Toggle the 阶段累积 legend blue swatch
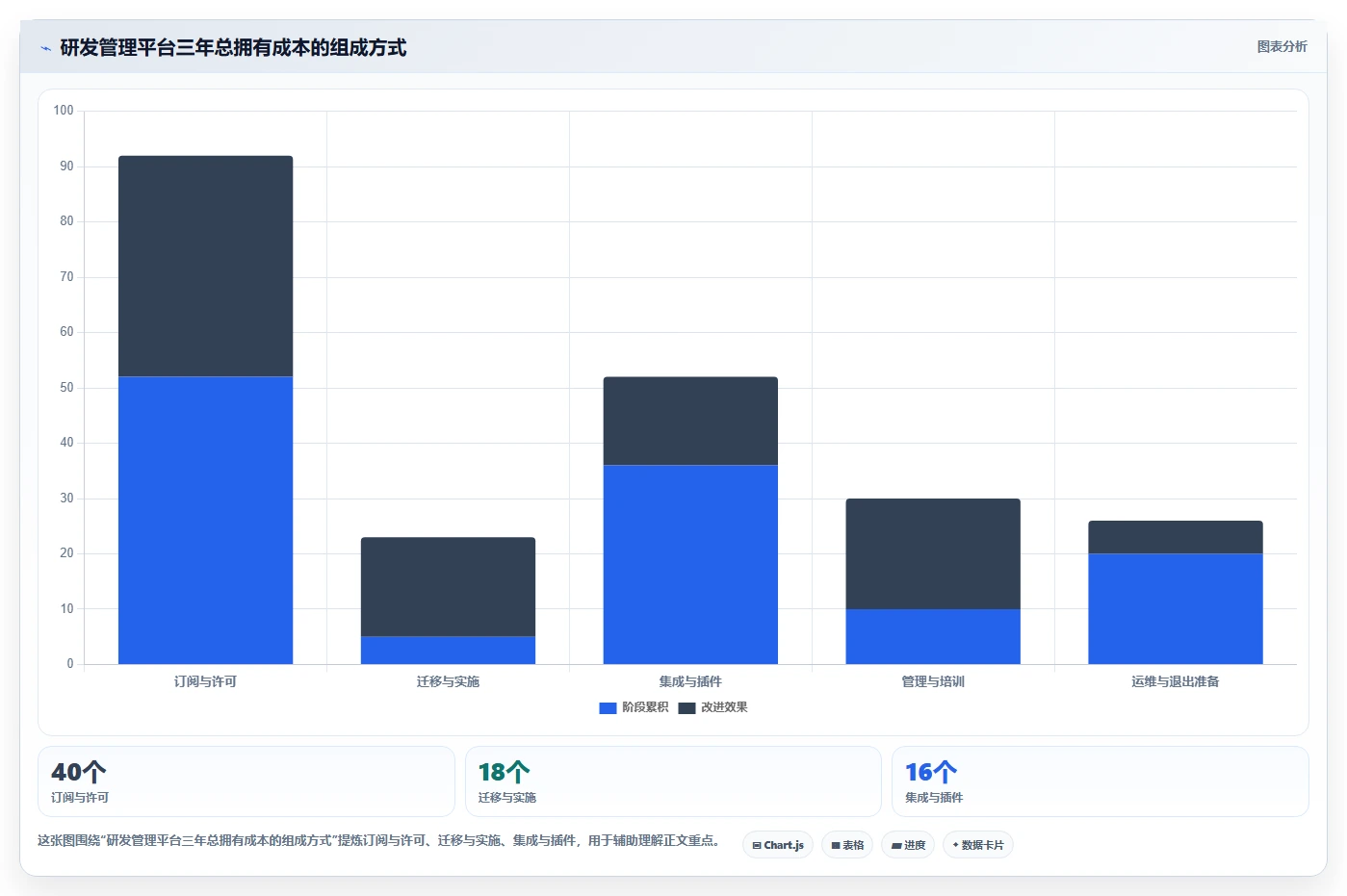This screenshot has height=896, width=1347. click(608, 708)
